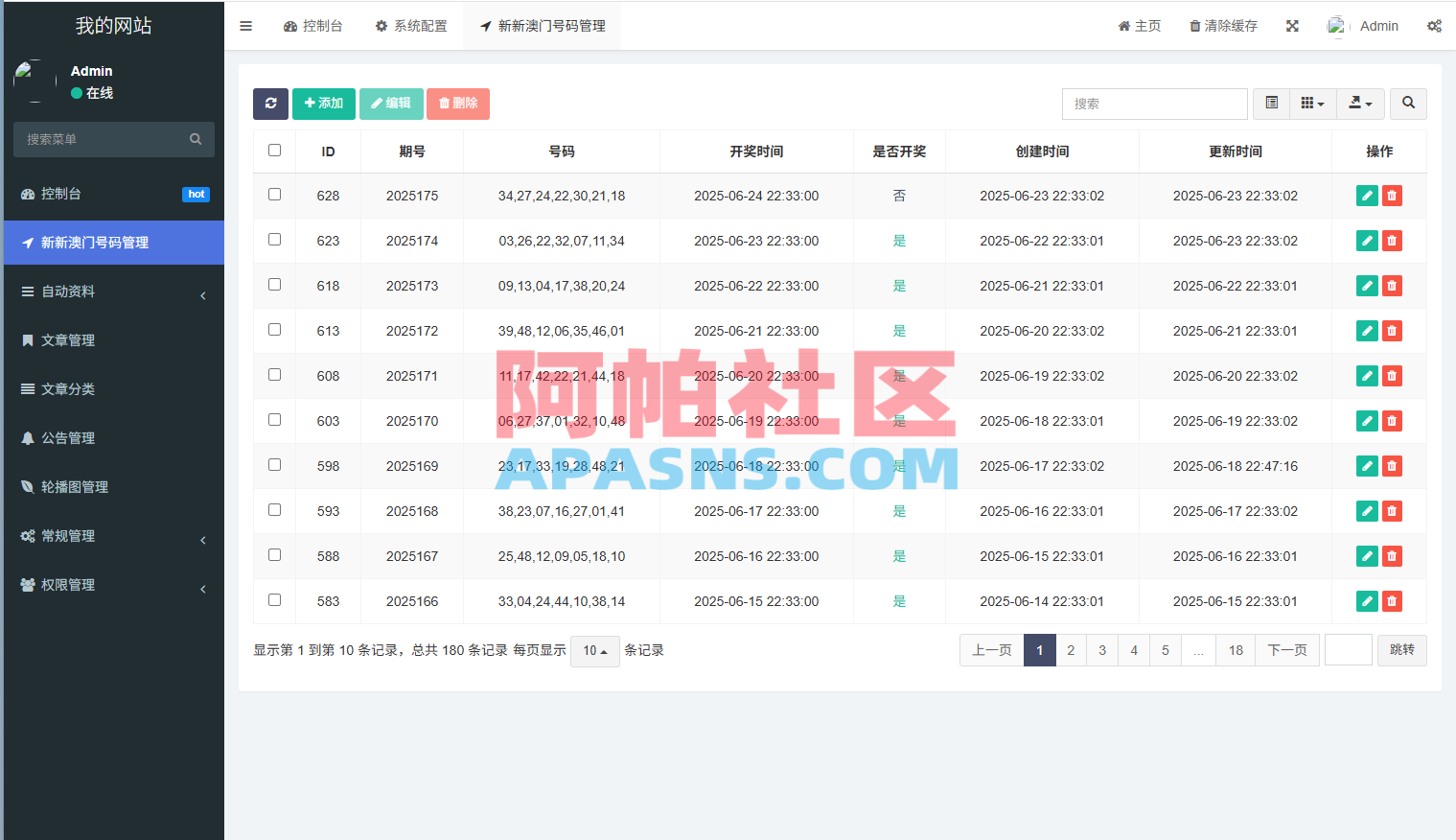The image size is (1456, 840).
Task: Click the green 添加 button
Action: click(324, 104)
